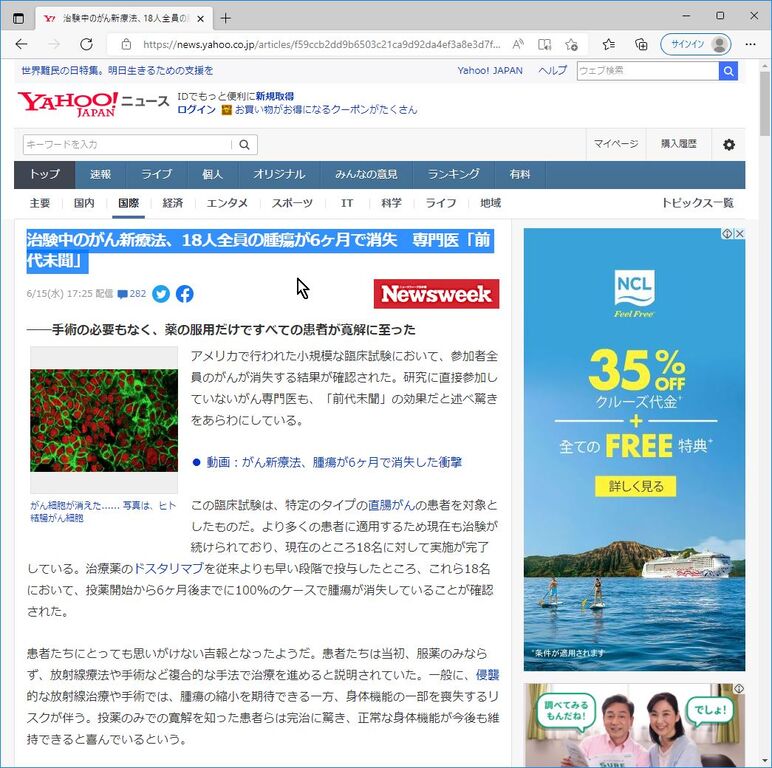
Task: Click the browser address bar
Action: point(322,44)
